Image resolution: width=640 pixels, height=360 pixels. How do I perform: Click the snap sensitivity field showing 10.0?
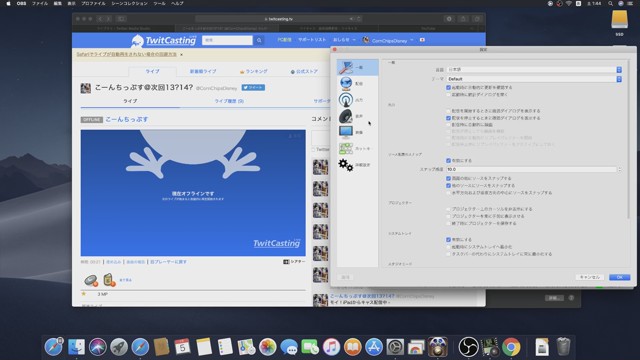tap(531, 169)
